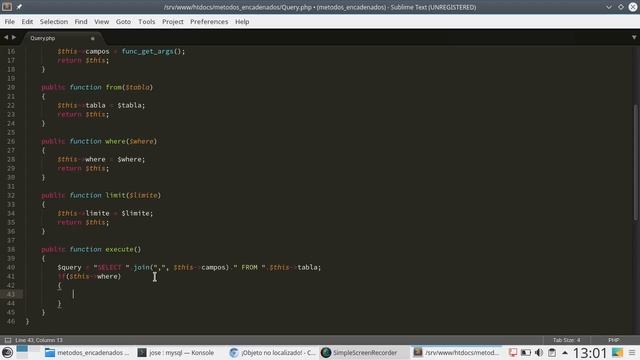640x360 pixels.
Task: Open the battery status tray icon
Action: pos(526,353)
